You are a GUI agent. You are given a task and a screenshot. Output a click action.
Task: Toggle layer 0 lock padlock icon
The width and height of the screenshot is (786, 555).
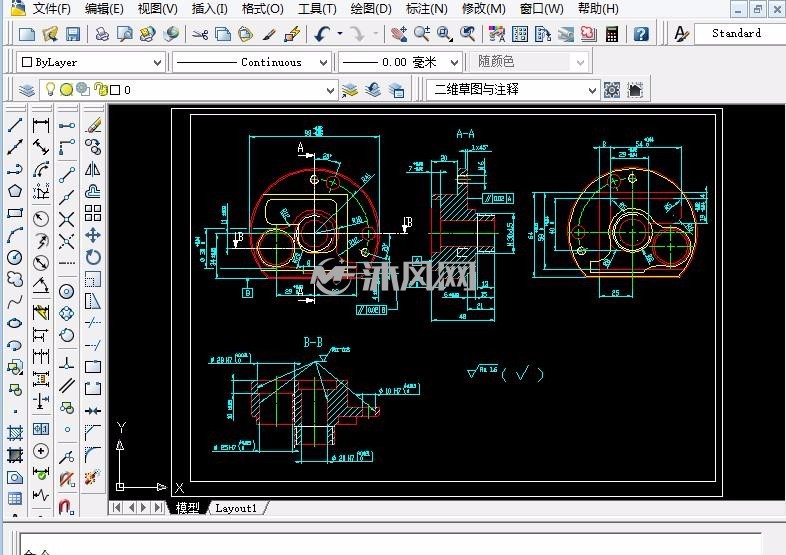[x=101, y=90]
